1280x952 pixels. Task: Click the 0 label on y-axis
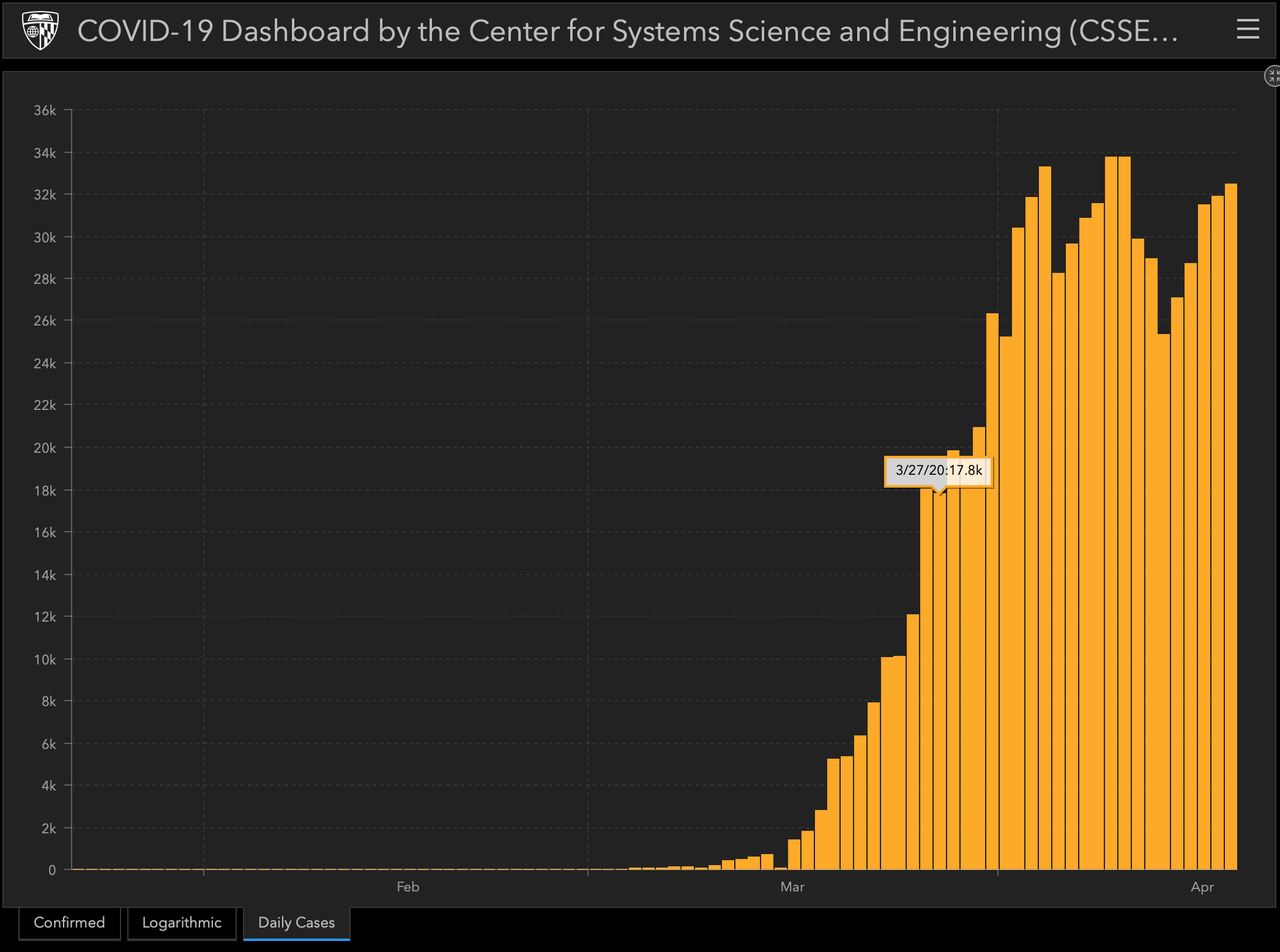click(52, 870)
